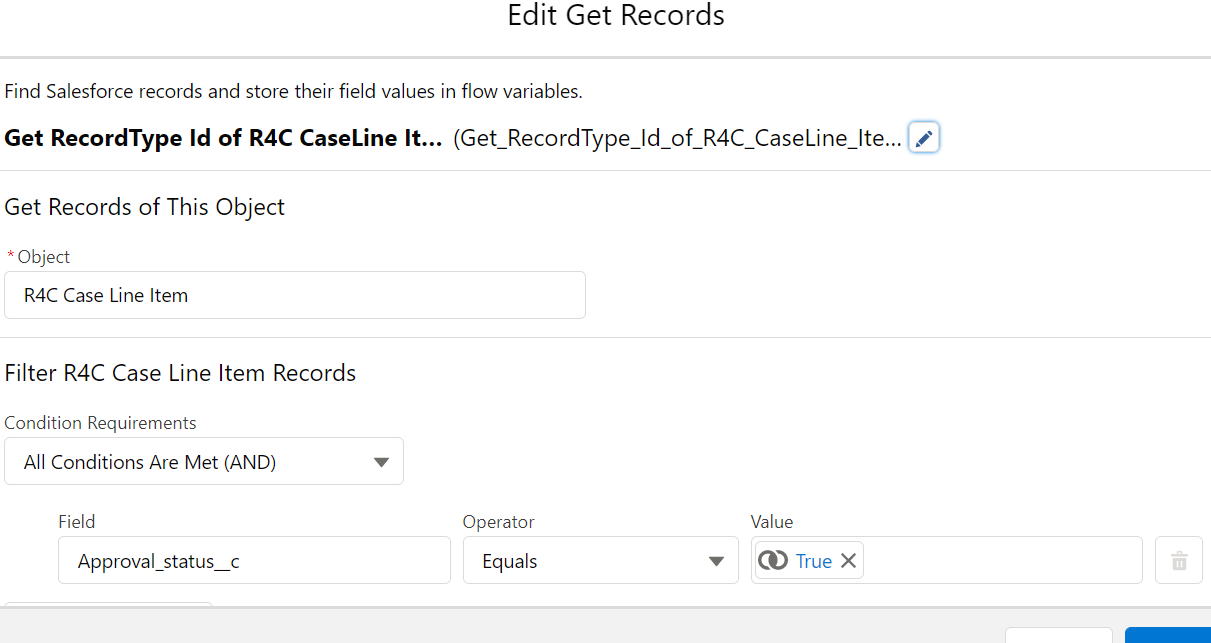Delete the Approval_status__c condition row via trash icon
Screen dimensions: 1211x643
(1179, 561)
